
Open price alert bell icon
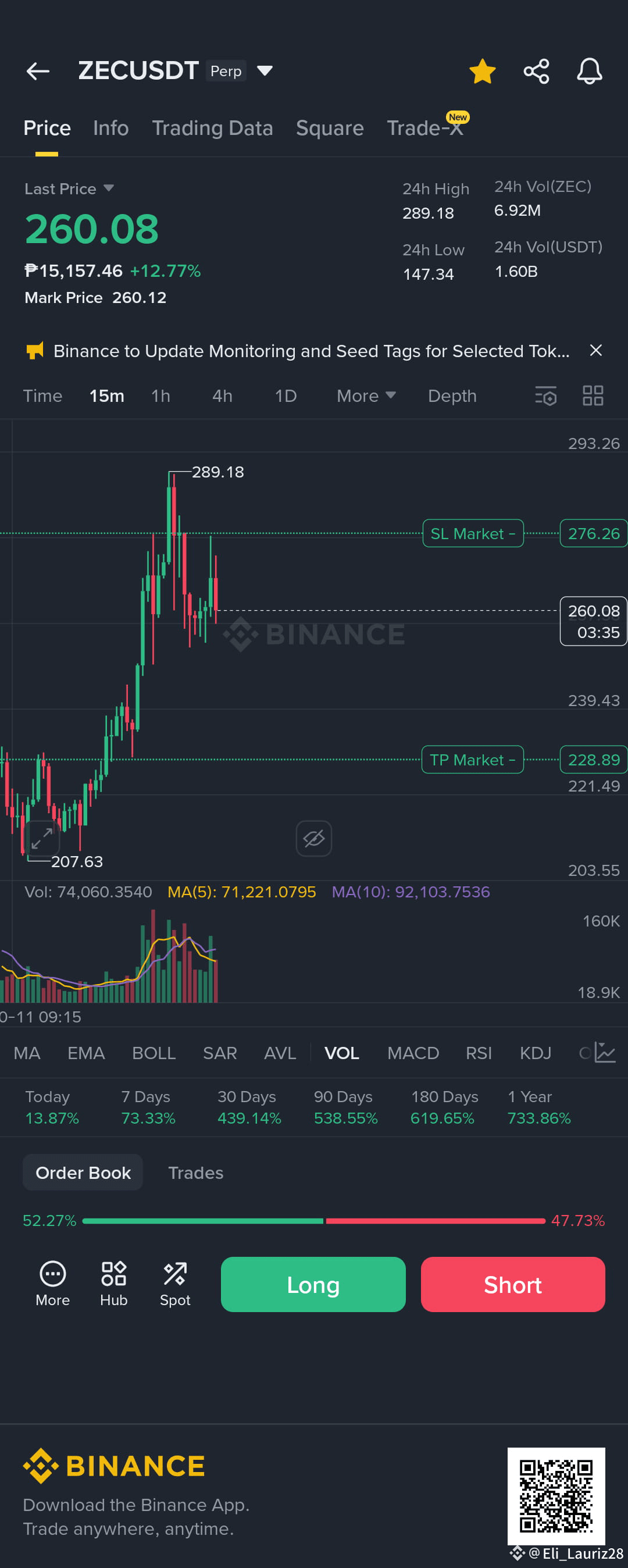[589, 71]
